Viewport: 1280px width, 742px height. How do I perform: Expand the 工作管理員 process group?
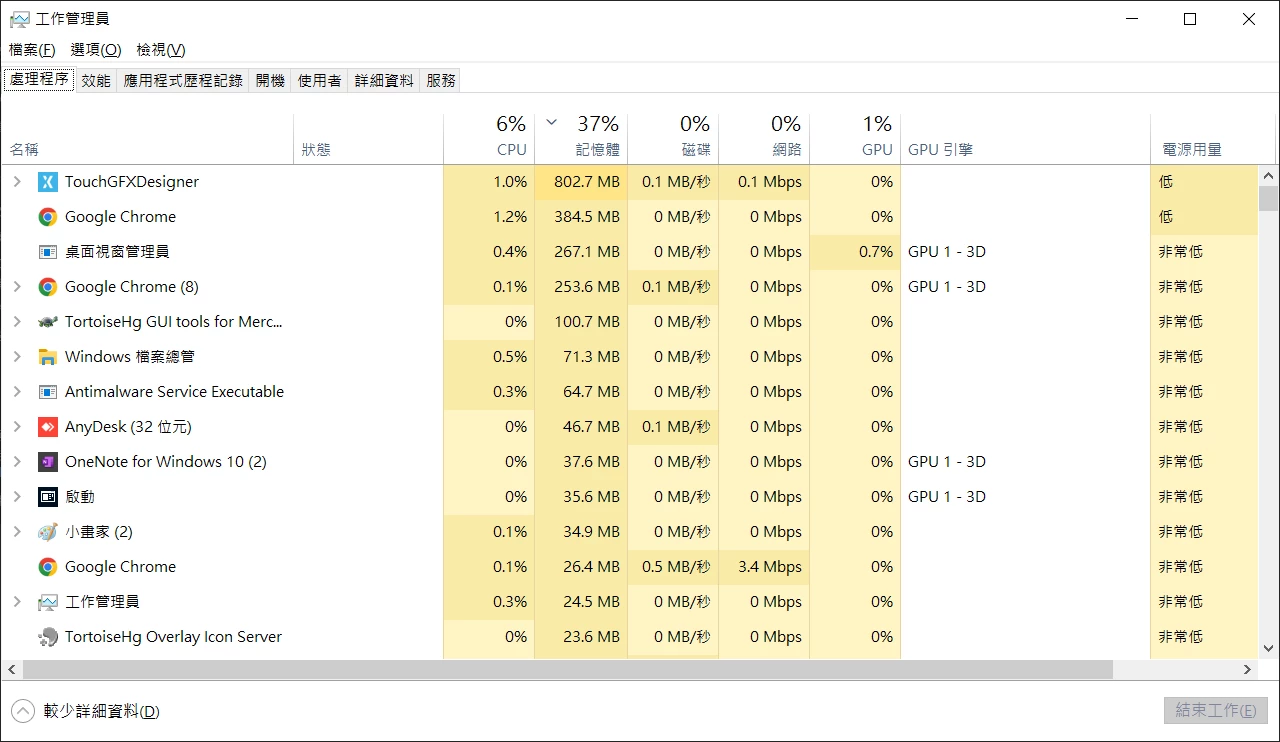pyautogui.click(x=16, y=602)
